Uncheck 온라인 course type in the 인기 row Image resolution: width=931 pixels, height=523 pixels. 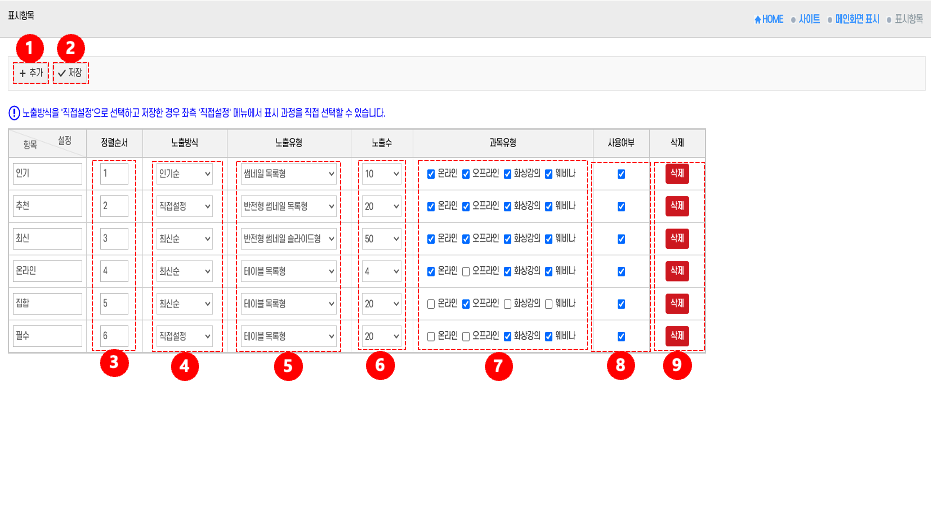[x=431, y=174]
